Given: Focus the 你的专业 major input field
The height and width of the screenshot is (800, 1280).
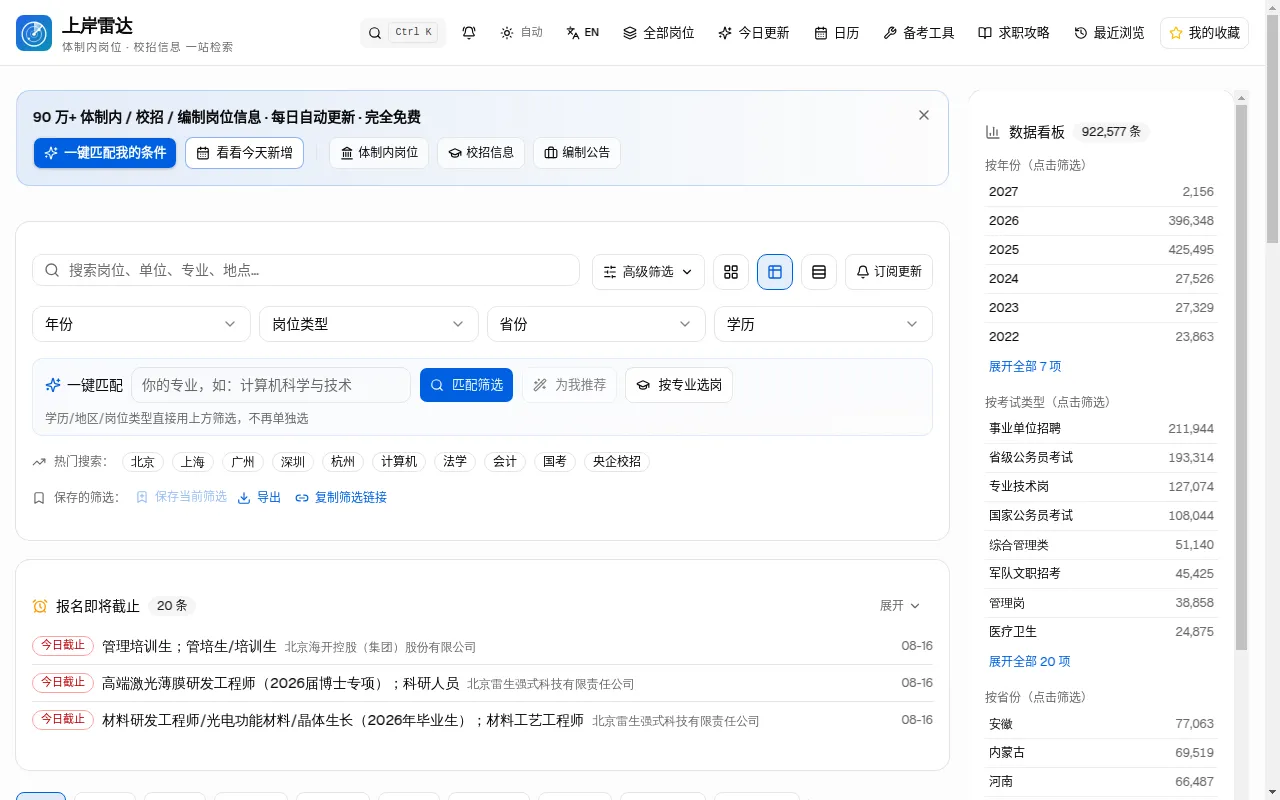Looking at the screenshot, I should (271, 385).
